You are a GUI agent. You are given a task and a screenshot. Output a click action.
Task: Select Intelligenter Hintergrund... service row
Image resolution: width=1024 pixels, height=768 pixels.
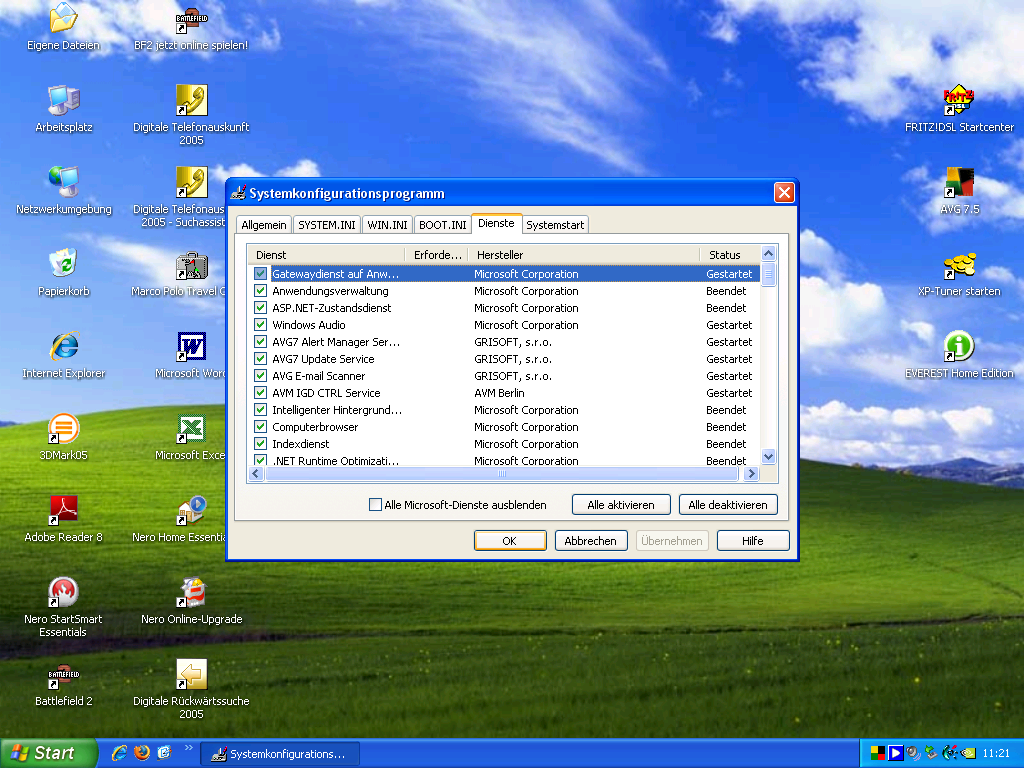pos(503,409)
